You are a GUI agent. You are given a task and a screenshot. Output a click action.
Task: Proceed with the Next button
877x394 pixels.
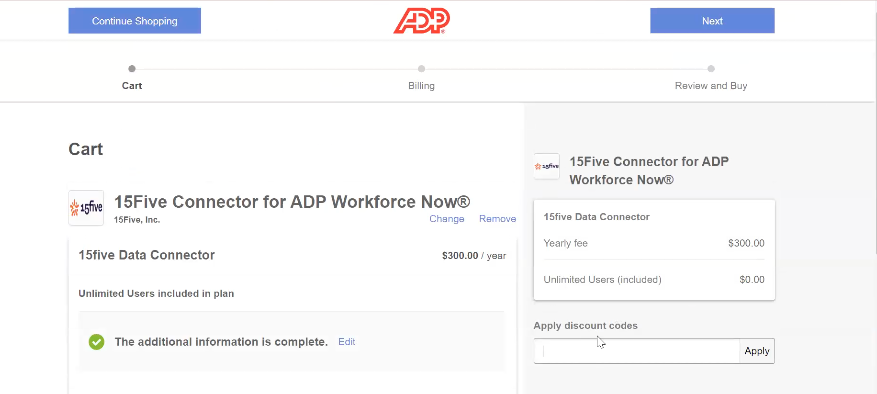pos(713,21)
